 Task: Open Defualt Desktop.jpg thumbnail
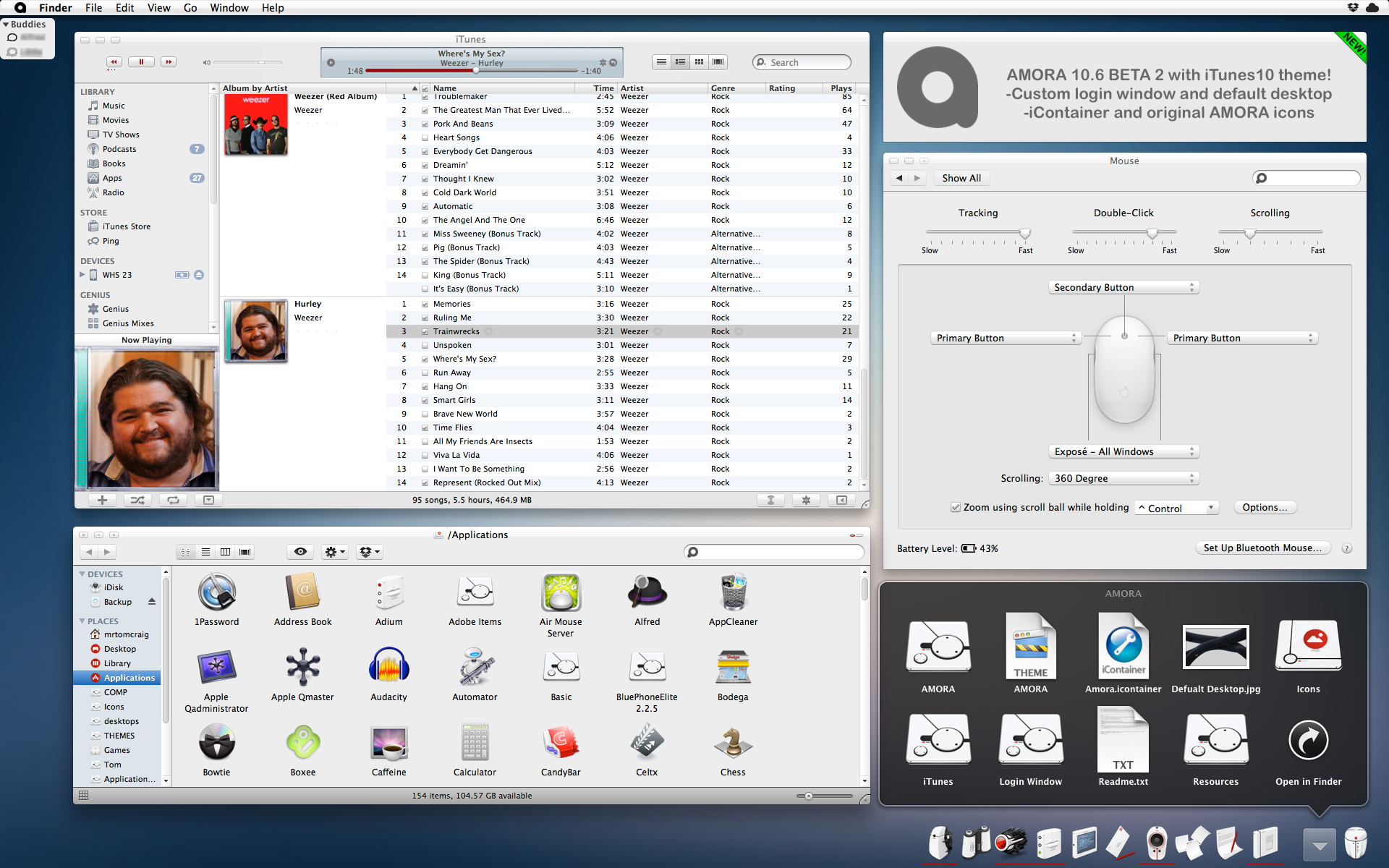coord(1216,647)
